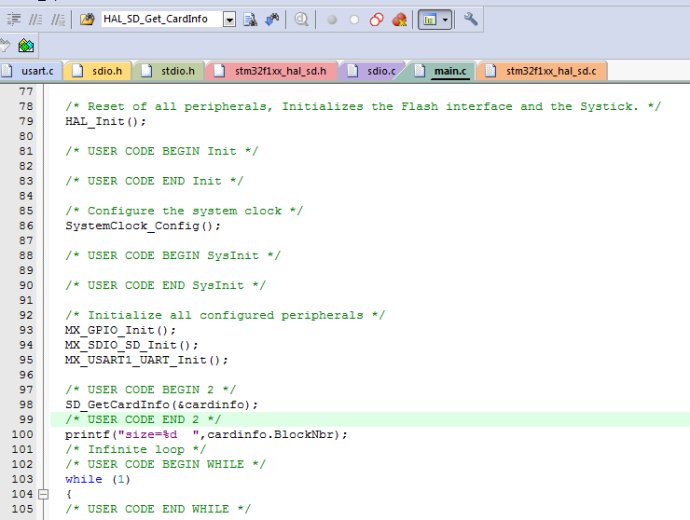
Task: Click the USER CODE BEGIN Init comment
Action: 161,151
